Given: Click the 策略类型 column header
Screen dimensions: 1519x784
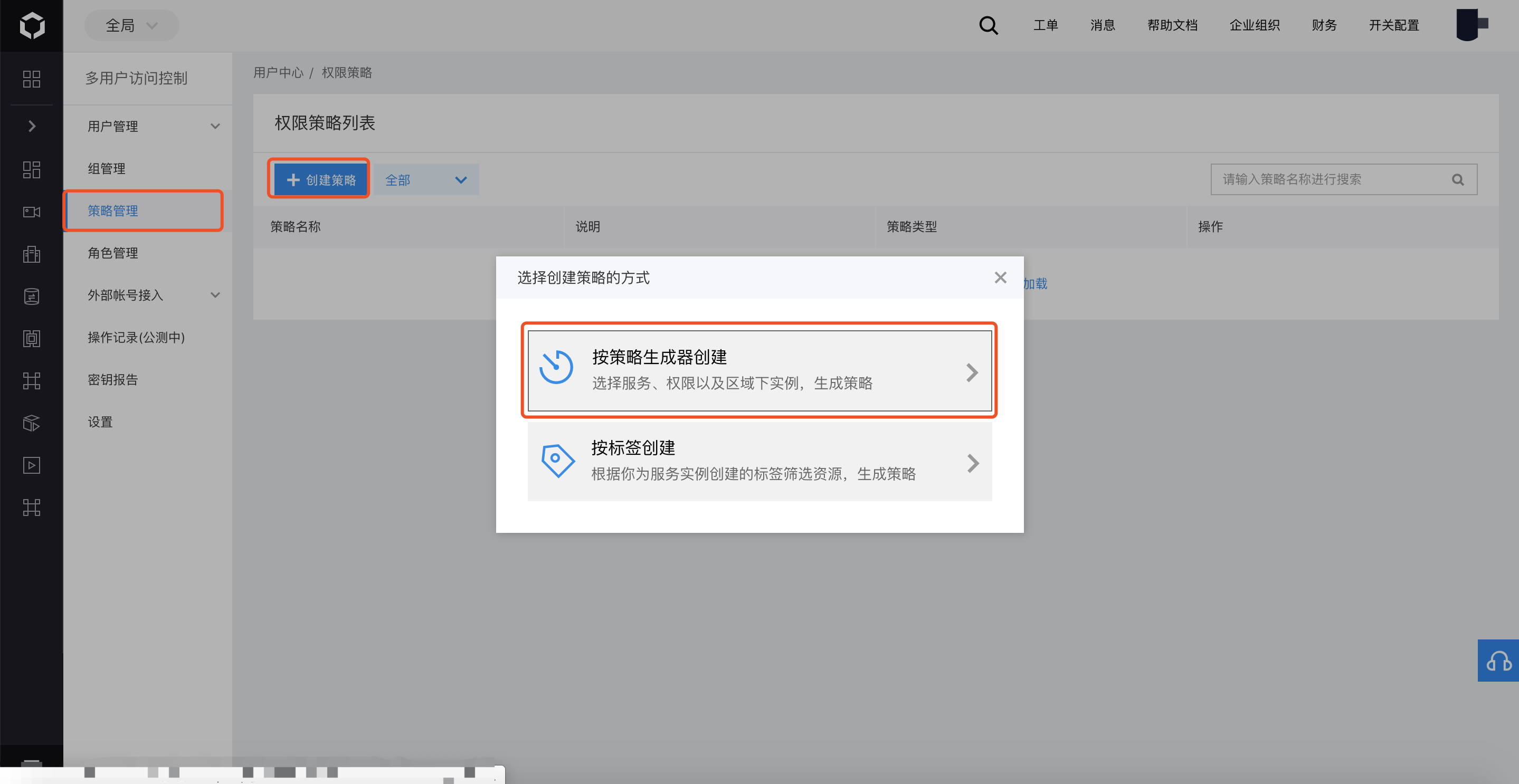Looking at the screenshot, I should (x=912, y=226).
